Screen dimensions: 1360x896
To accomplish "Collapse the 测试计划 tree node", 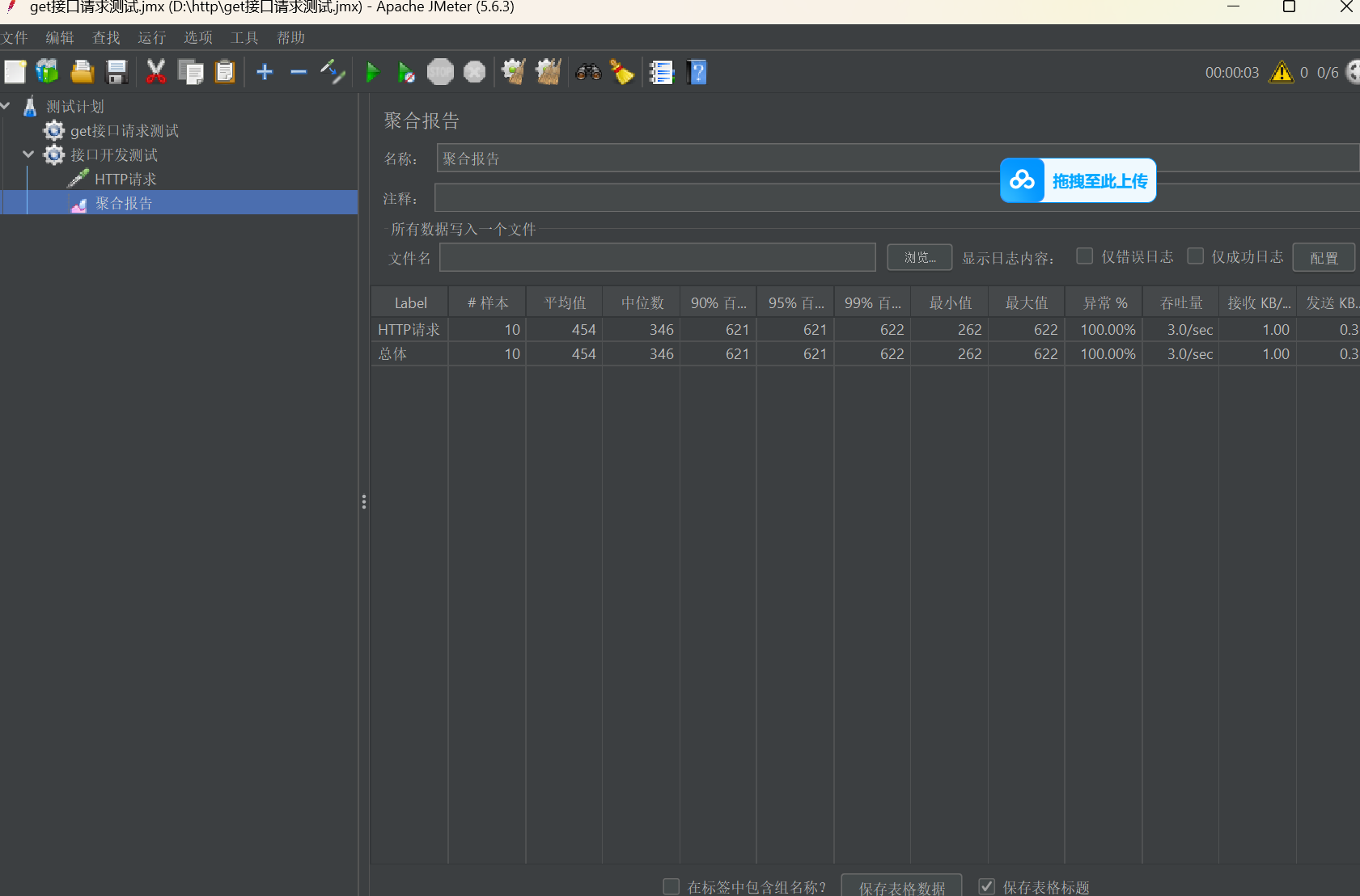I will (6, 106).
